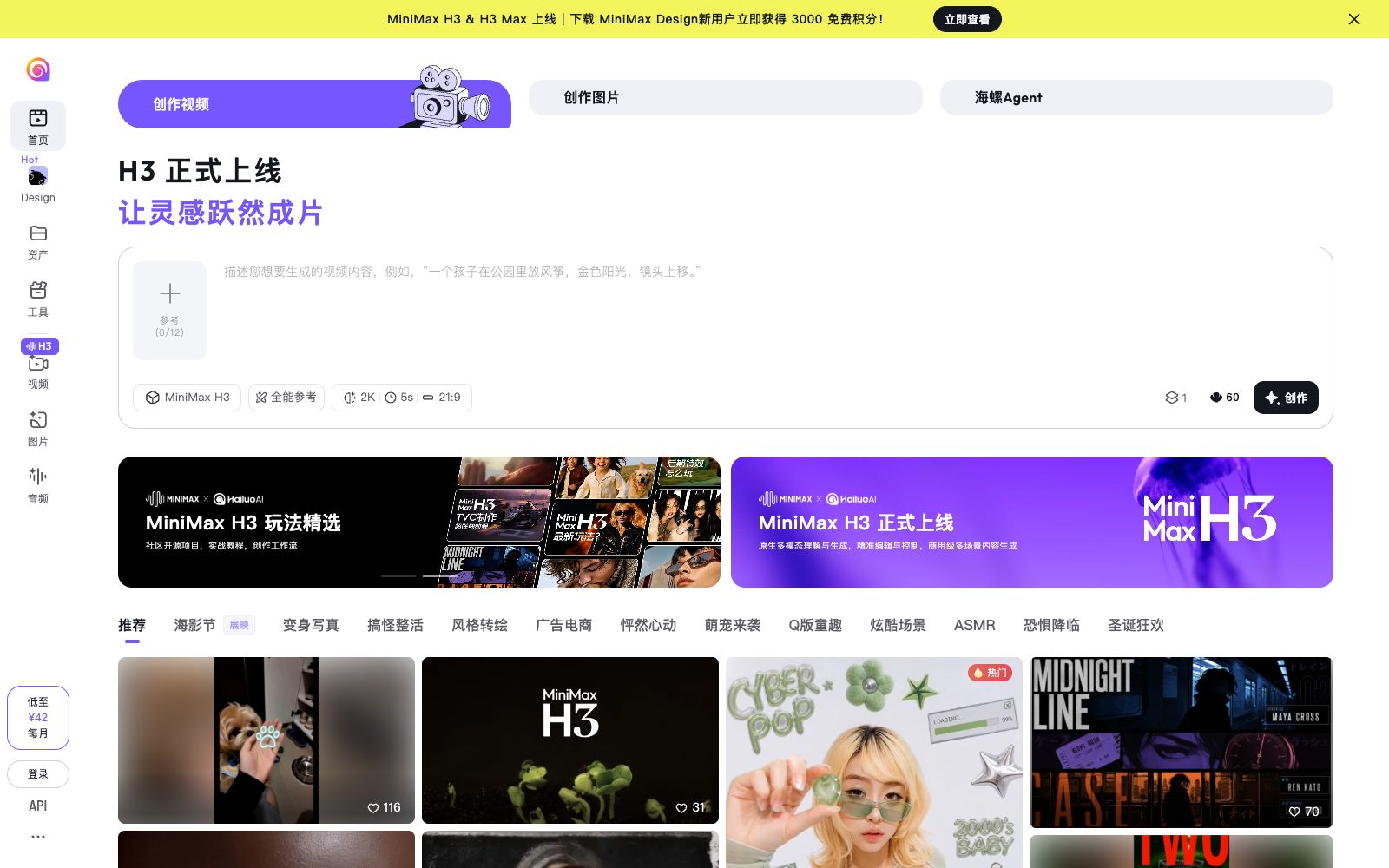Viewport: 1389px width, 868px height.
Task: Open the Midnight Line poster thumbnail
Action: [x=1182, y=742]
